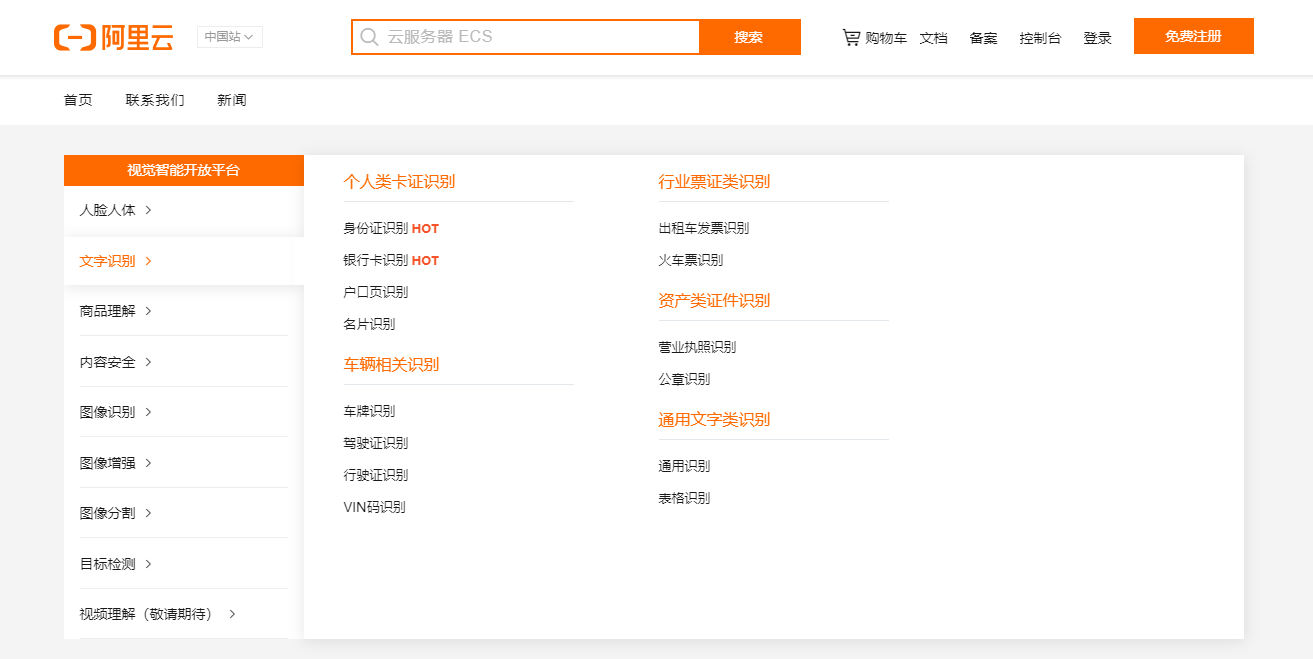Open the 中国站 region dropdown
The height and width of the screenshot is (659, 1313).
[230, 37]
